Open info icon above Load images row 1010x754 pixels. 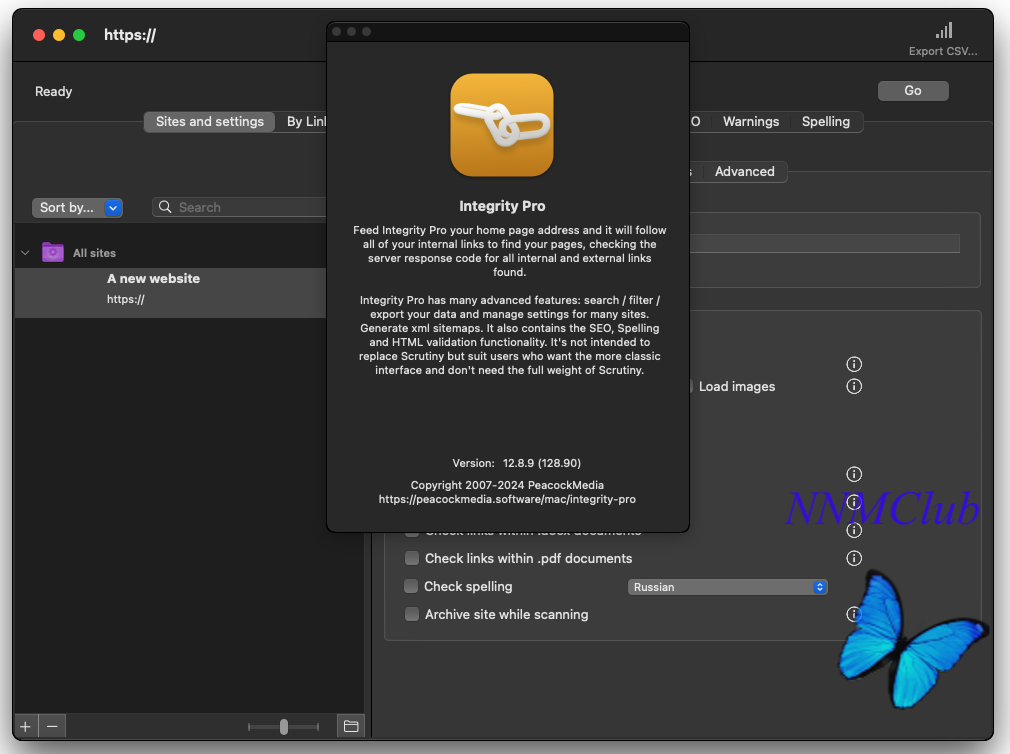tap(853, 364)
